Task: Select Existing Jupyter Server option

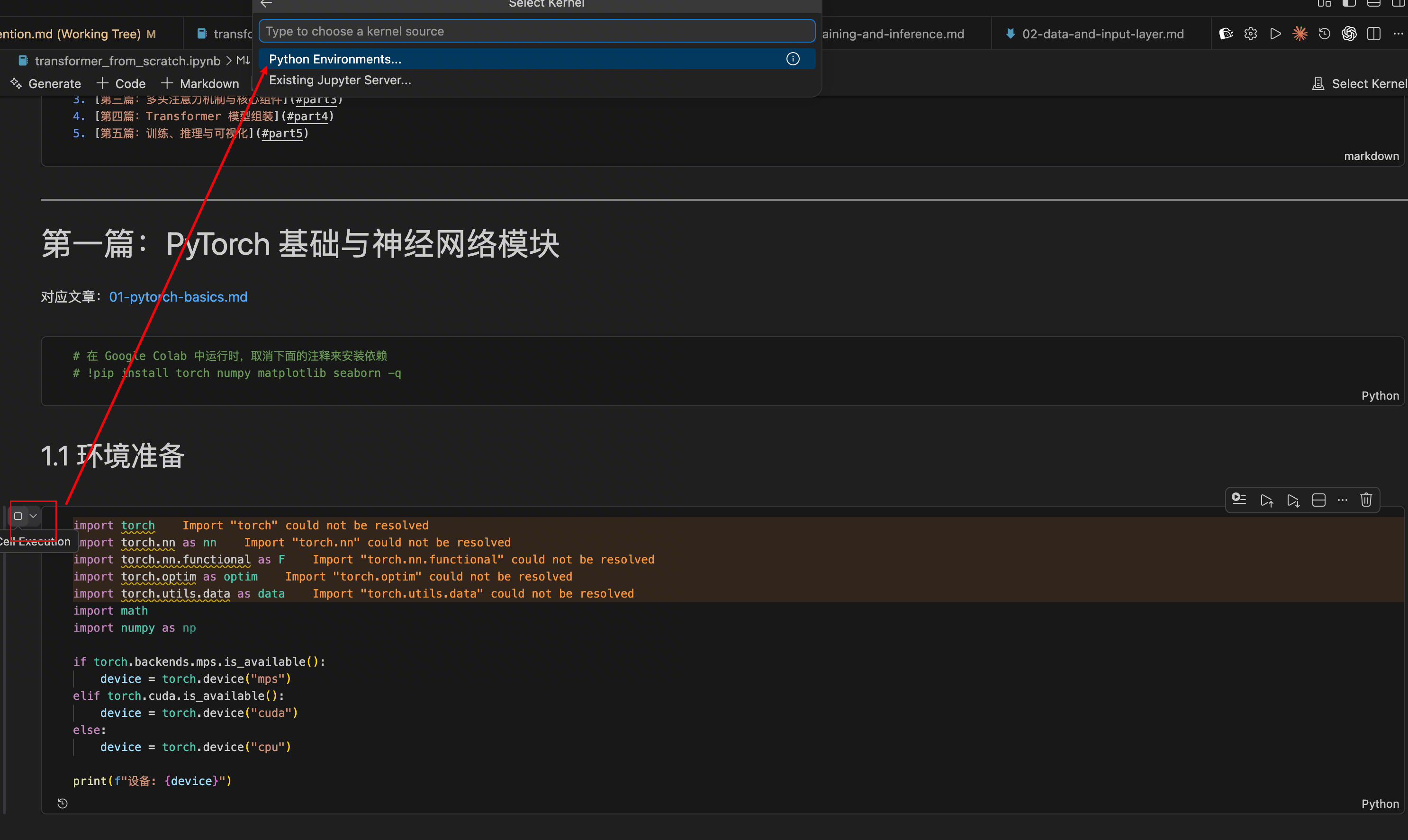Action: pos(340,80)
